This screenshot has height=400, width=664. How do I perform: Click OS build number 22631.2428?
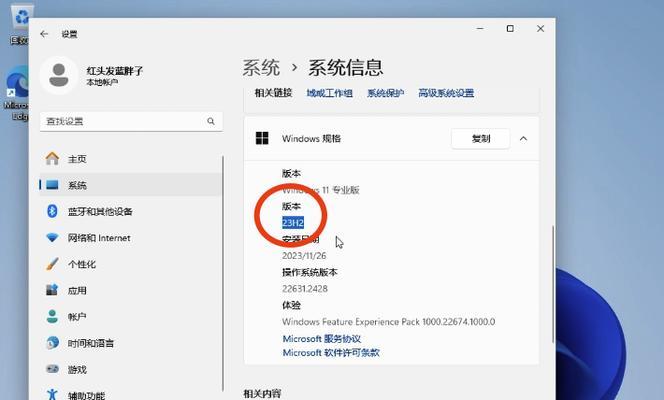click(305, 289)
